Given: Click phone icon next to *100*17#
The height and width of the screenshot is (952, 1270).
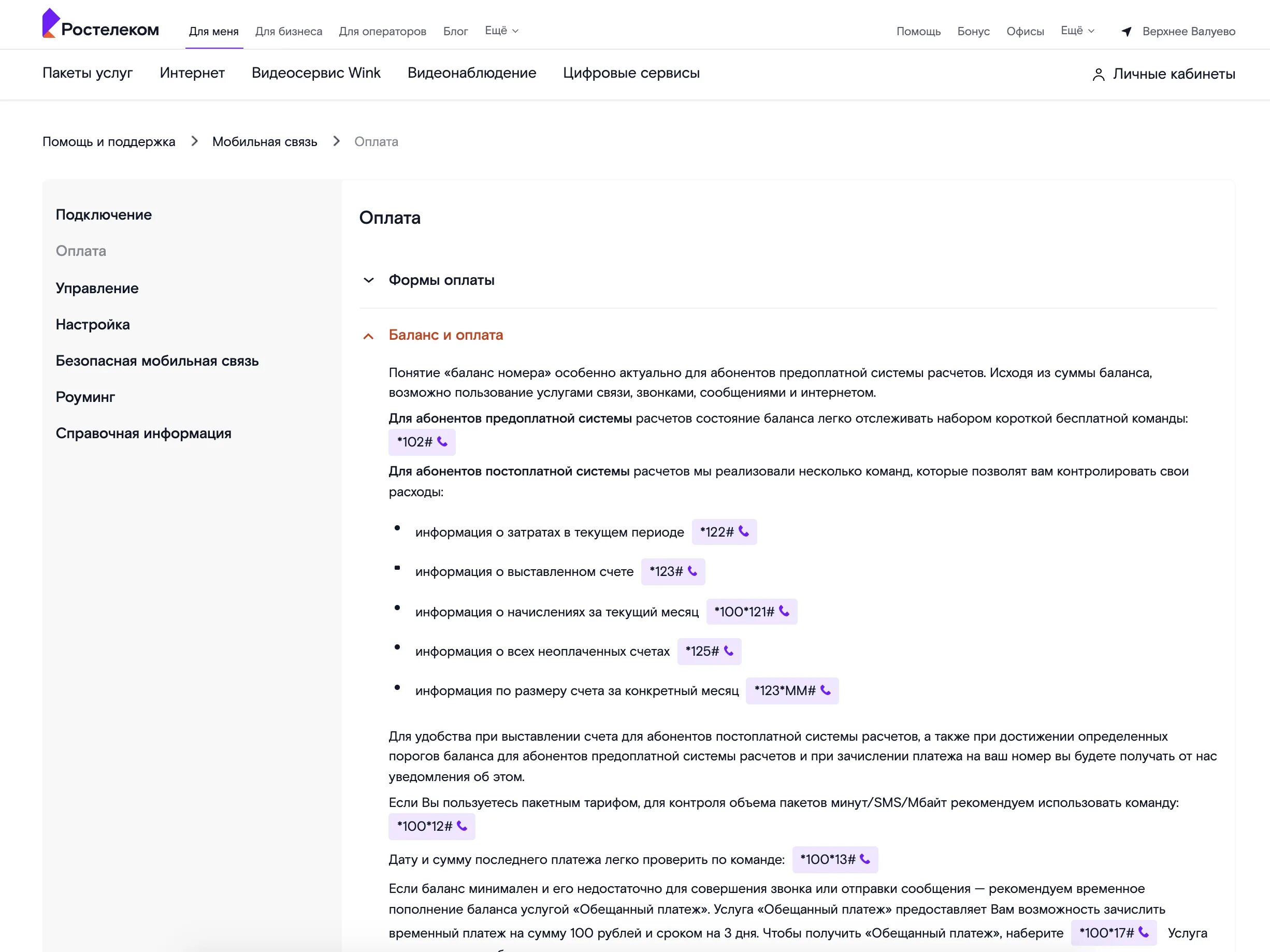Looking at the screenshot, I should point(1144,932).
